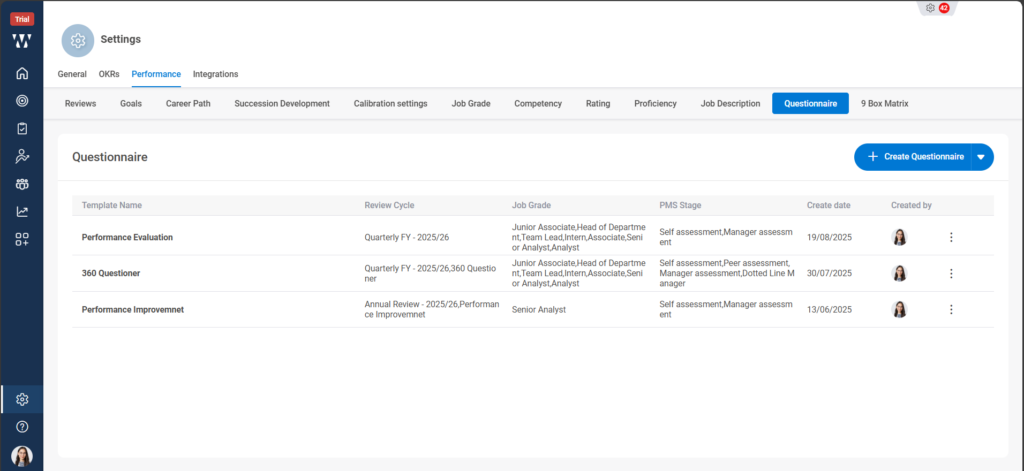This screenshot has width=1024, height=471.
Task: Click the PMS stage cell listing Peer assessment
Action: click(727, 274)
